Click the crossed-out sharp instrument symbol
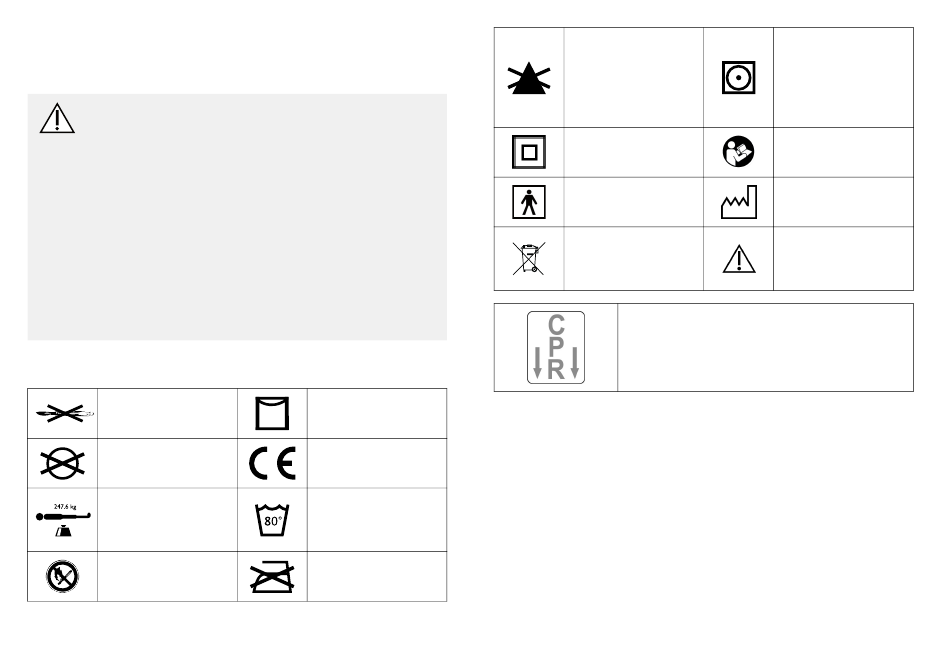Image resolution: width=950 pixels, height=657 pixels. (x=64, y=413)
